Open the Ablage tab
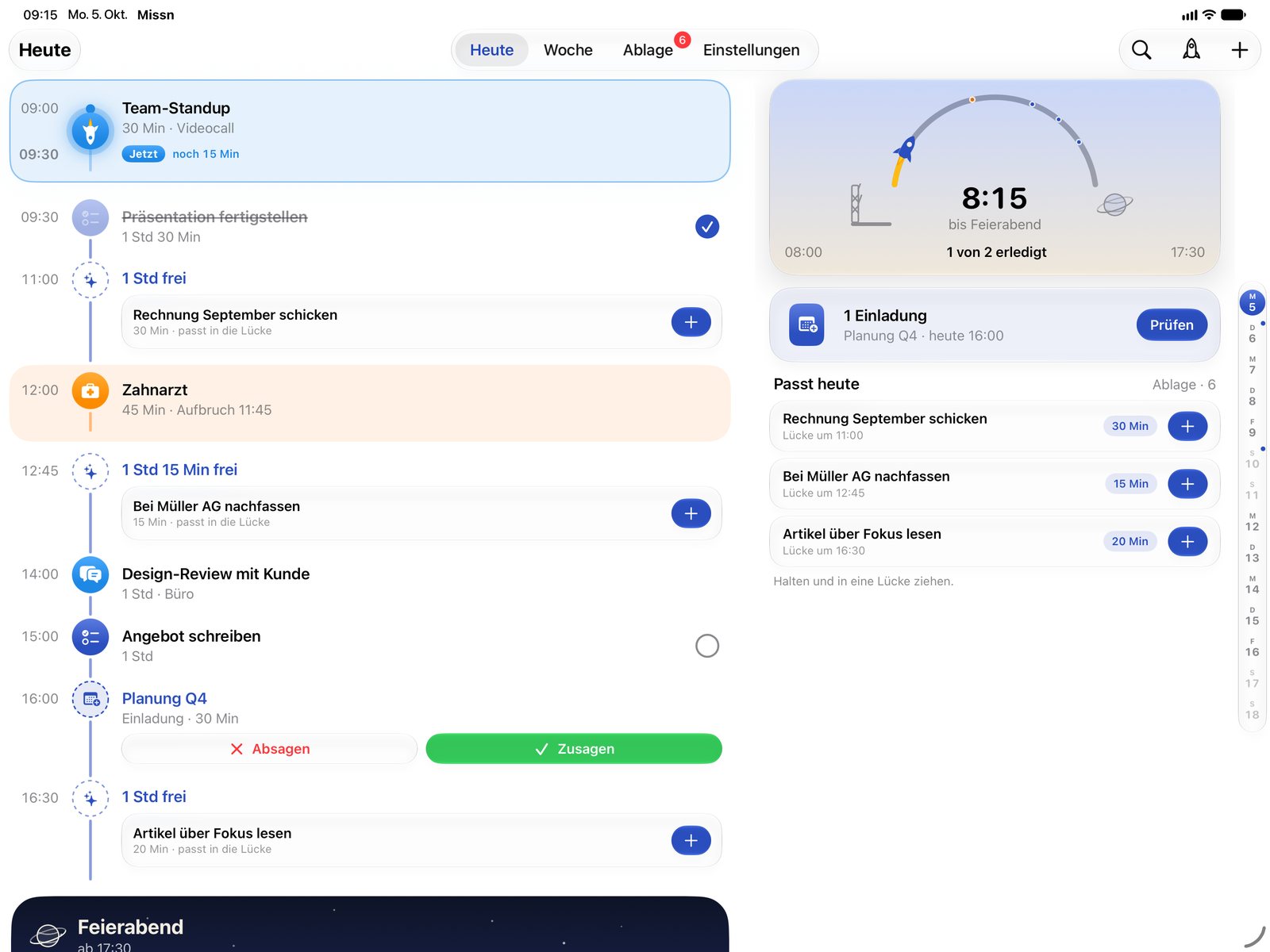The image size is (1270, 952). click(x=648, y=50)
